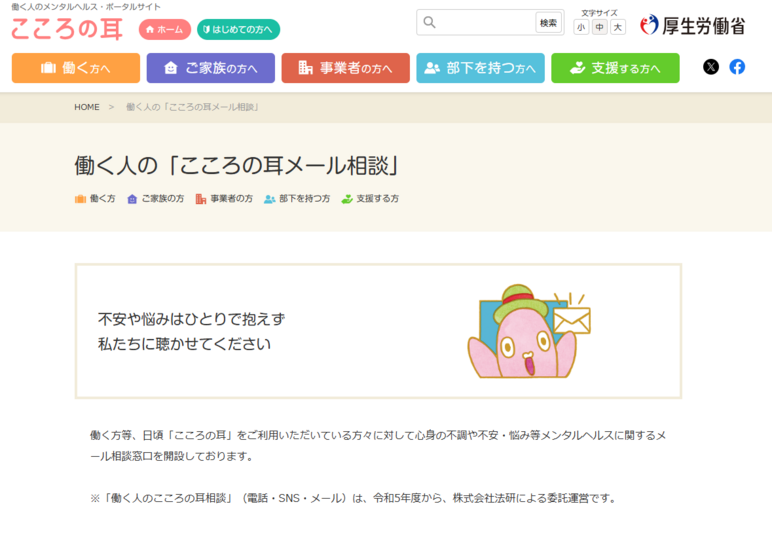Open the ホーム pill button

(x=164, y=30)
